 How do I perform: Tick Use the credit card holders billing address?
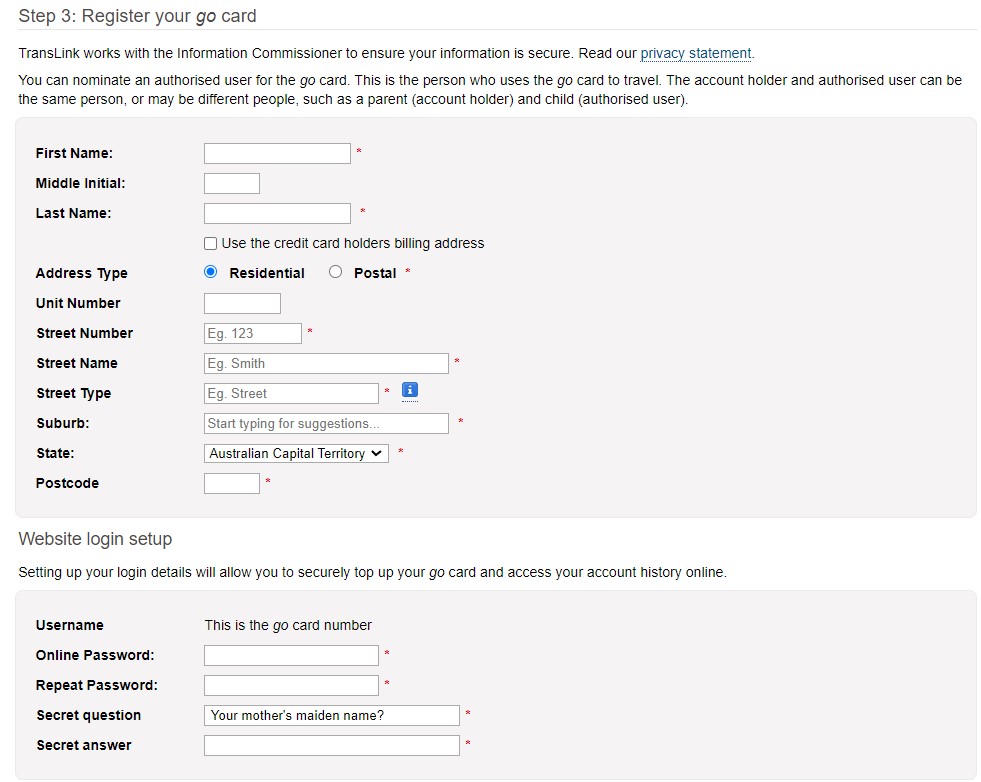[211, 243]
